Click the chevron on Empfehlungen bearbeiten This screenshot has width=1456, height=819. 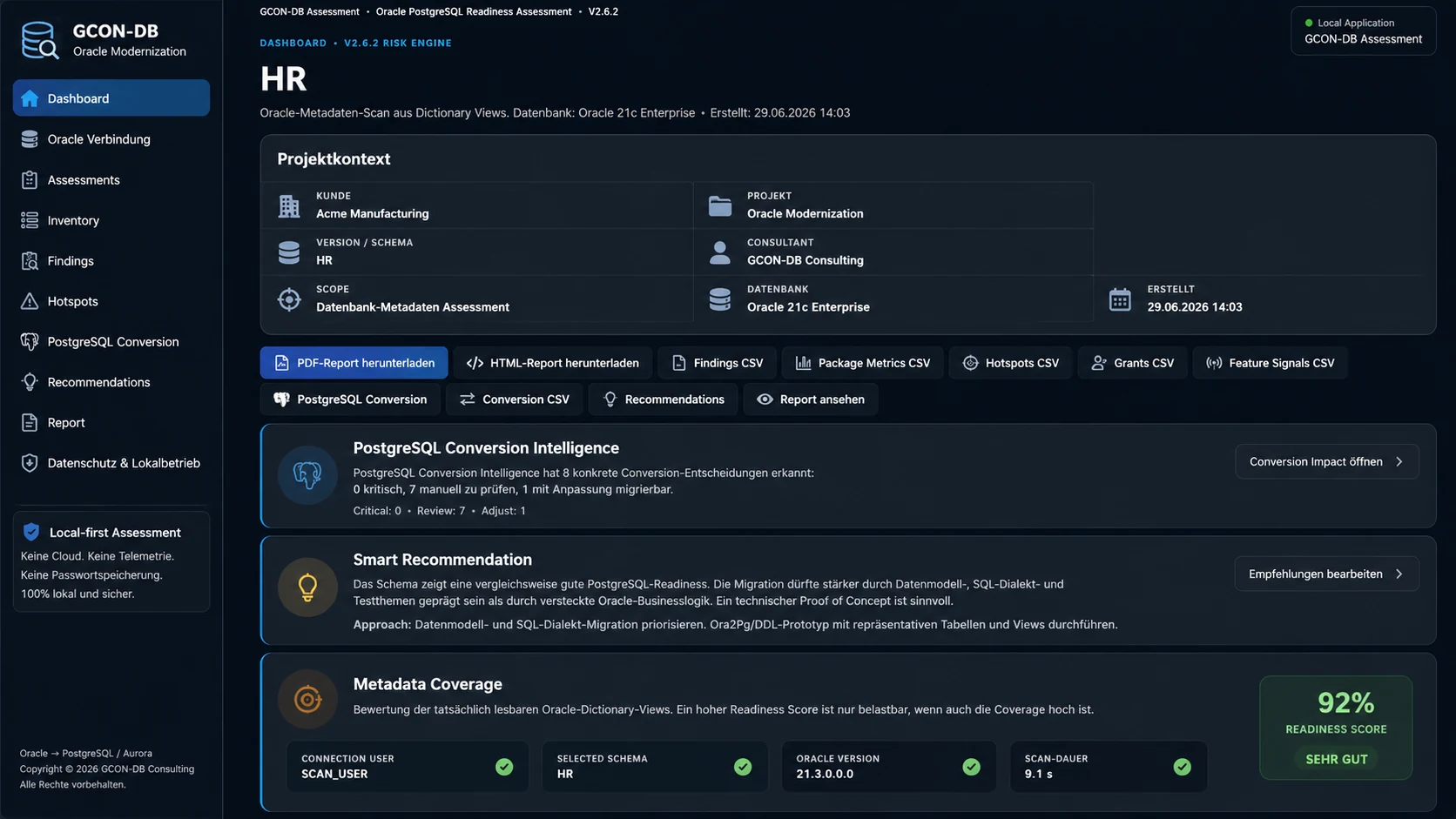click(x=1399, y=574)
